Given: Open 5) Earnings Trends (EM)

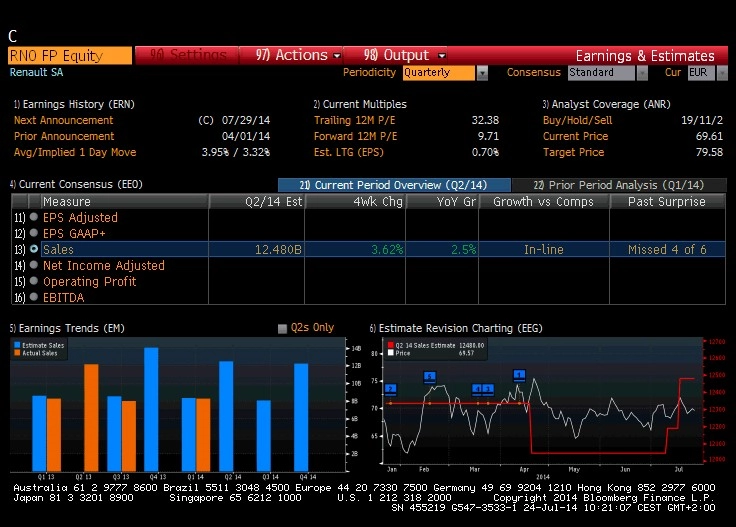Looking at the screenshot, I should click(x=67, y=328).
